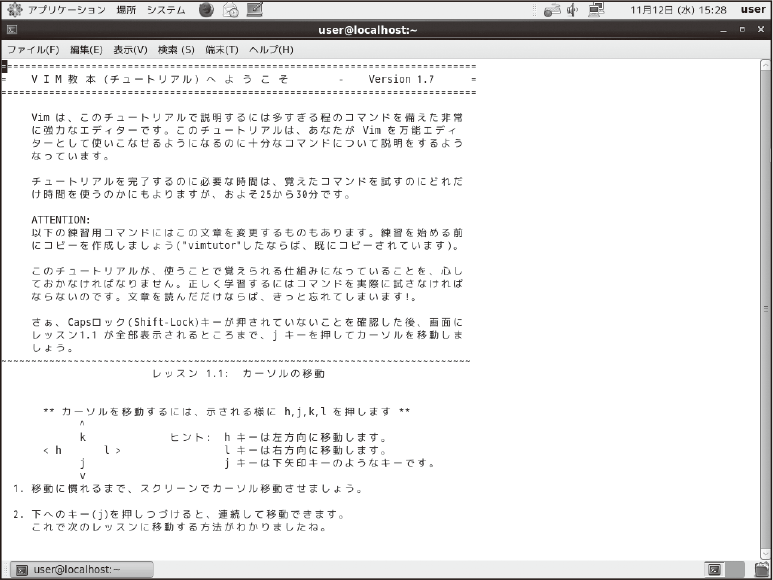Click the update notifier tray icon

coord(551,10)
